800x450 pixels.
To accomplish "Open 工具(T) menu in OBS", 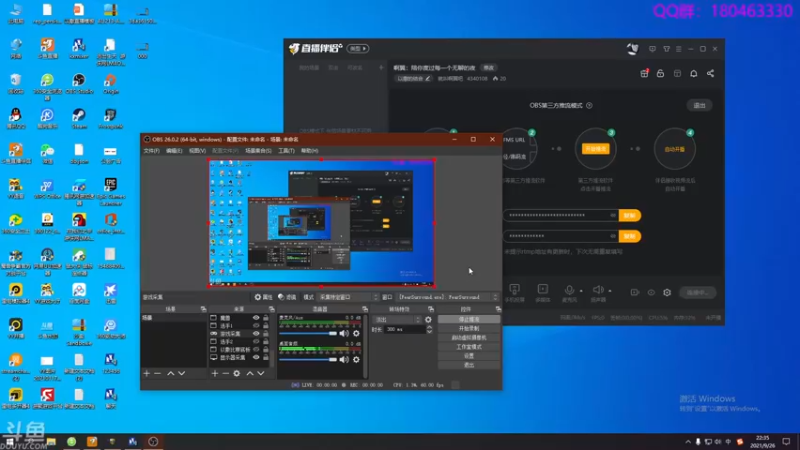I will click(286, 151).
